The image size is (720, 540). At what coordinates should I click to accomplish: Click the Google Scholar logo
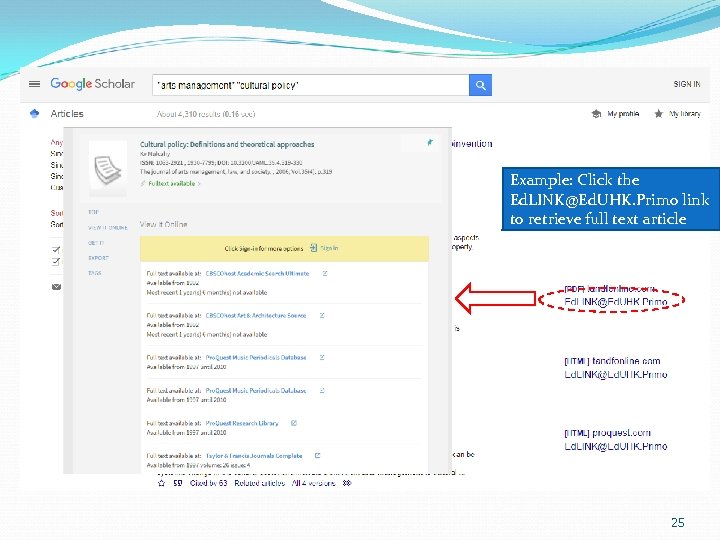click(92, 84)
